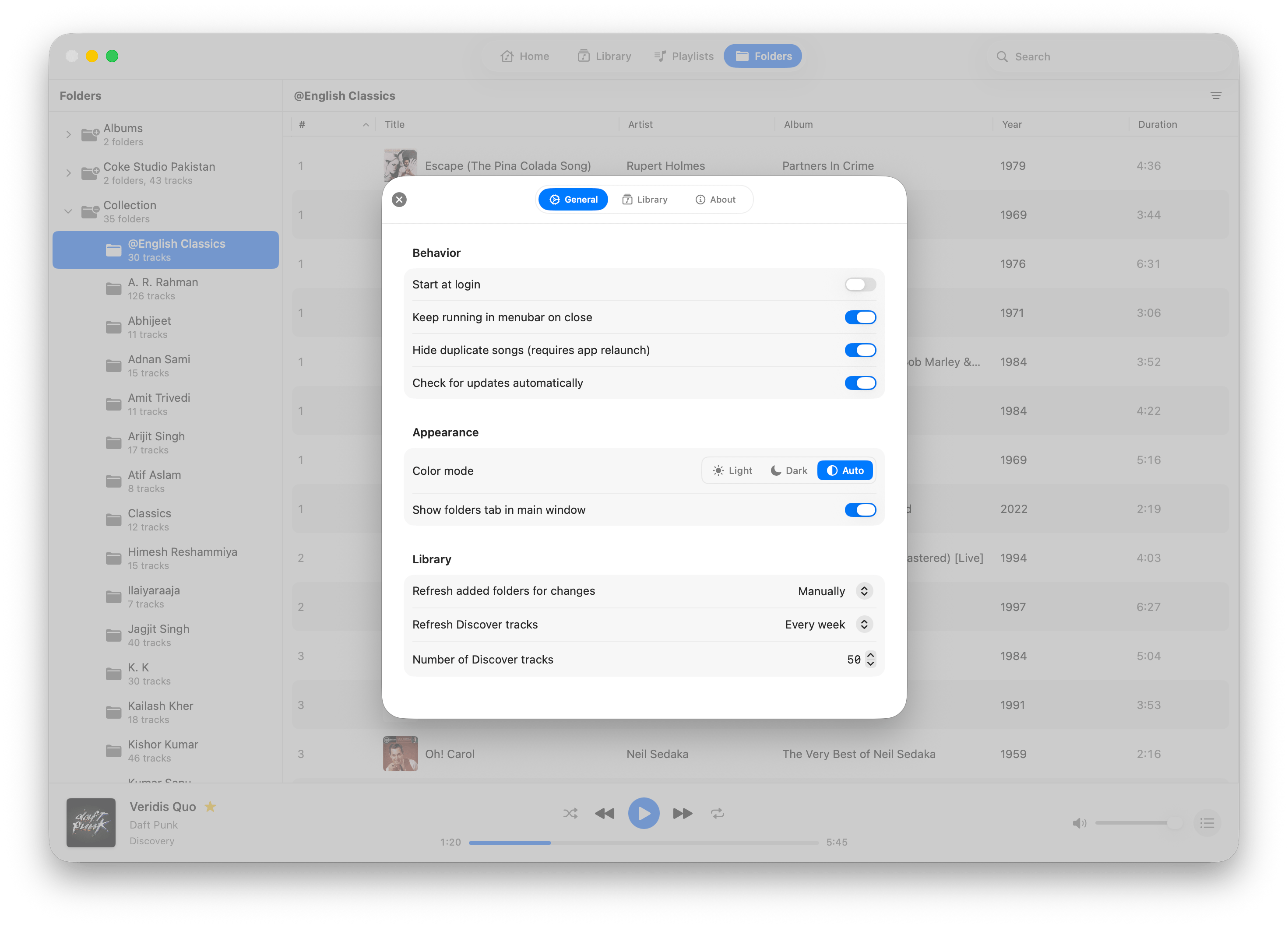Click the volume speaker icon
Image resolution: width=1288 pixels, height=927 pixels.
1079,823
